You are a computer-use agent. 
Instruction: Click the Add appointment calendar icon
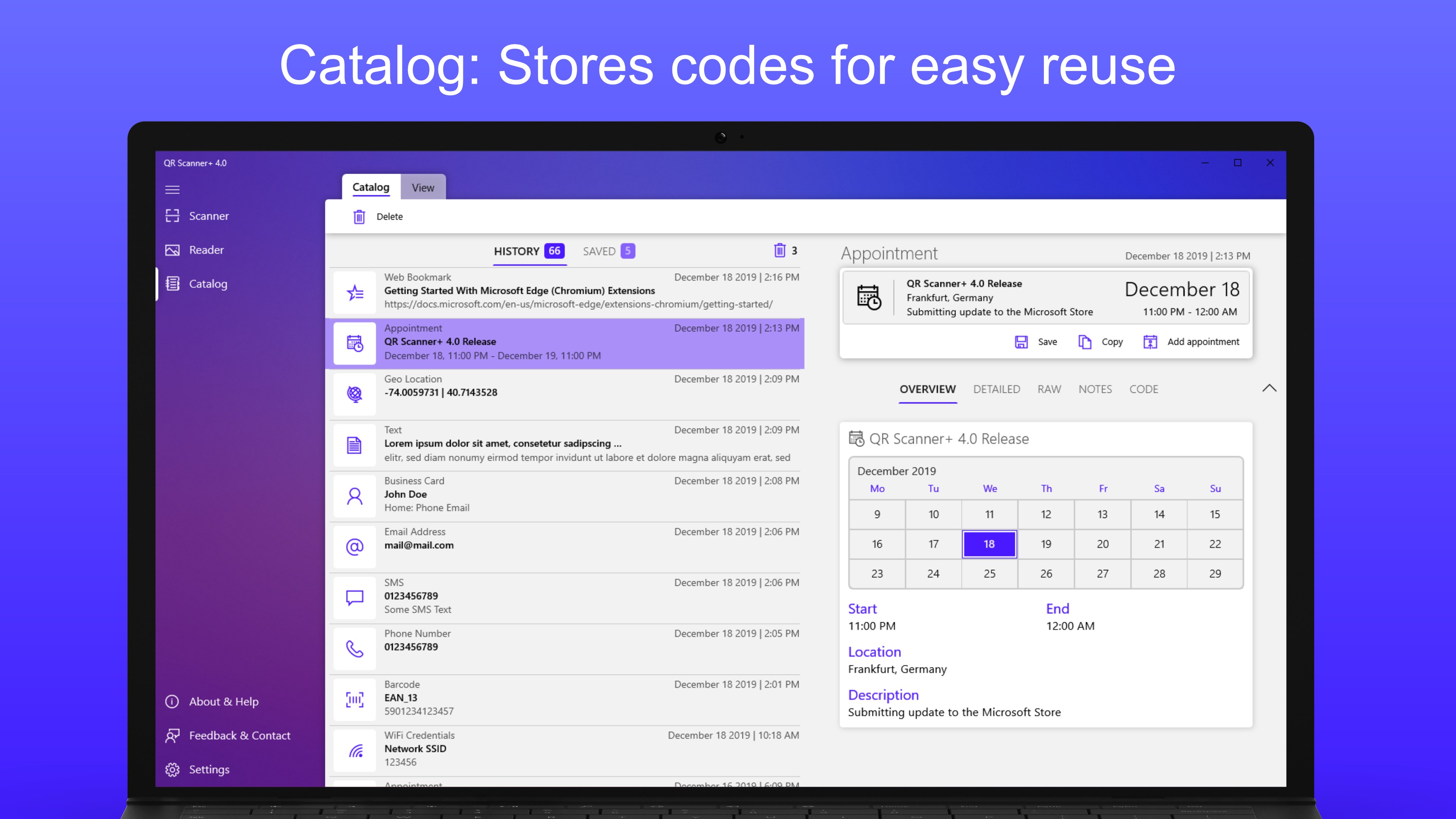pos(1150,342)
